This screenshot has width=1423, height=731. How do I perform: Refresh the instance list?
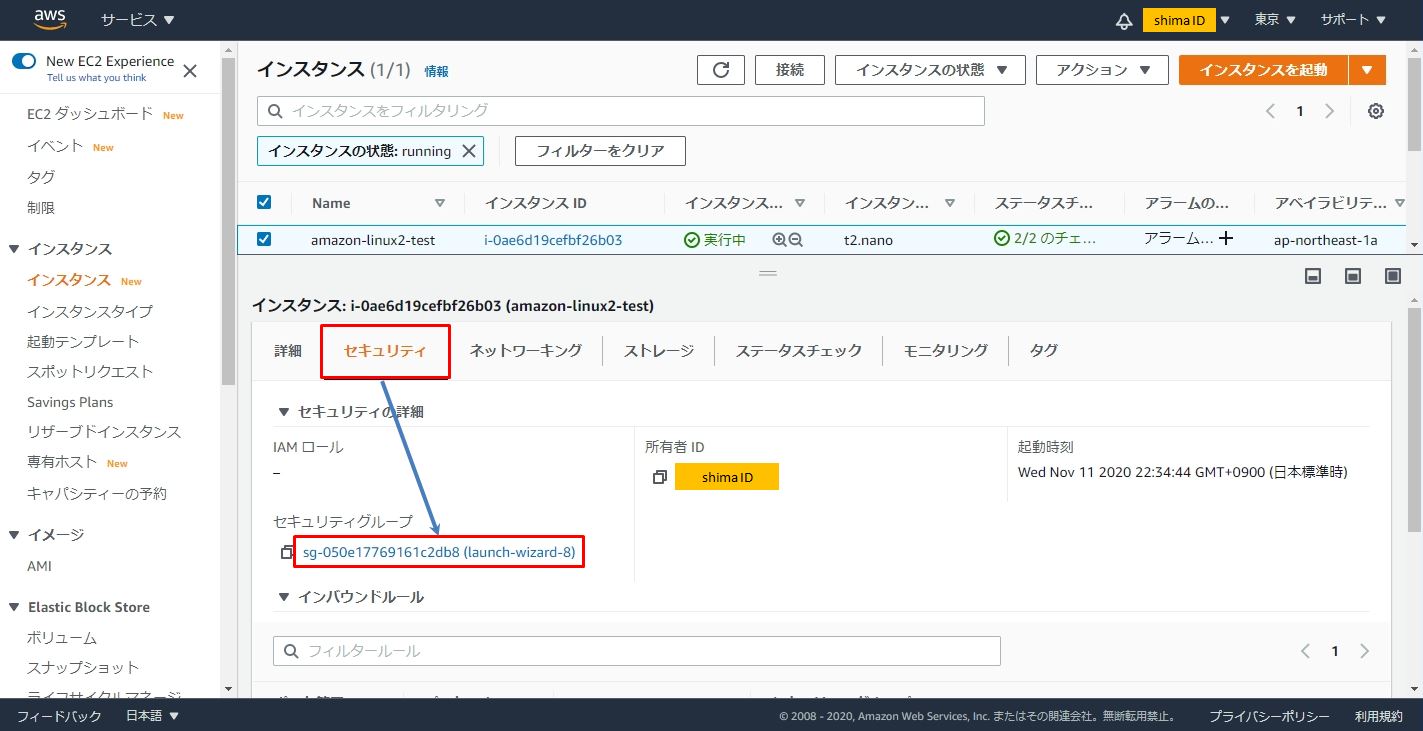click(x=721, y=70)
